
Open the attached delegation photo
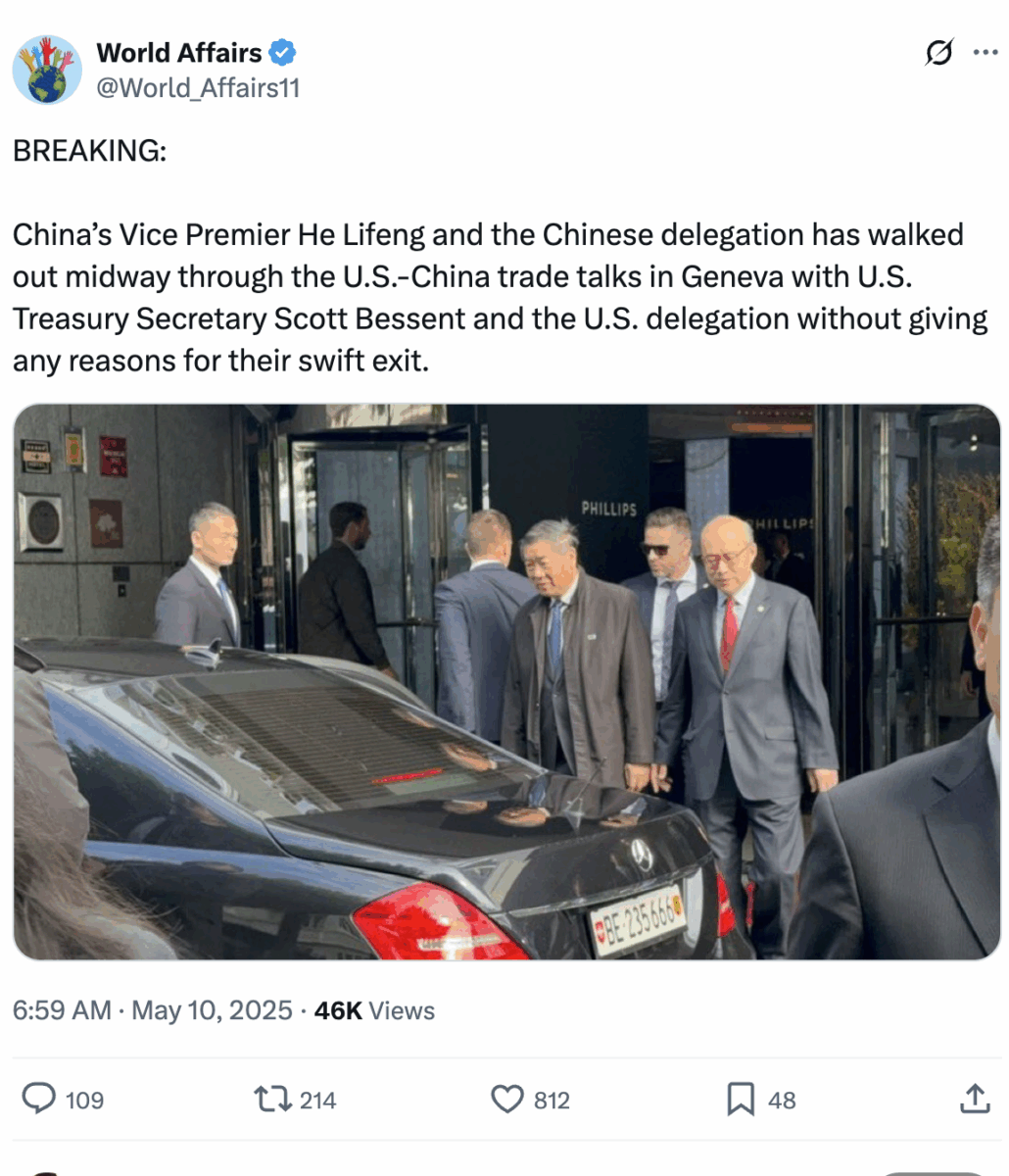tap(506, 682)
